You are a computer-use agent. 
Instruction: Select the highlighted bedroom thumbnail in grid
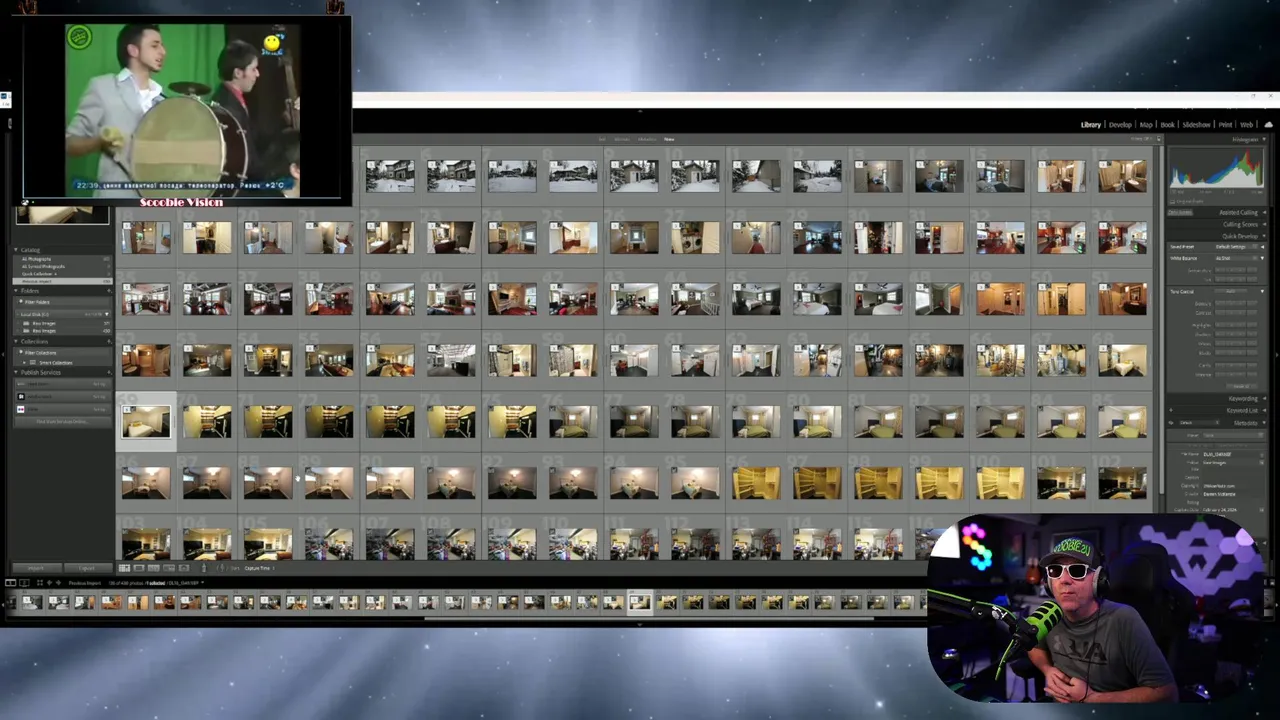[x=146, y=422]
